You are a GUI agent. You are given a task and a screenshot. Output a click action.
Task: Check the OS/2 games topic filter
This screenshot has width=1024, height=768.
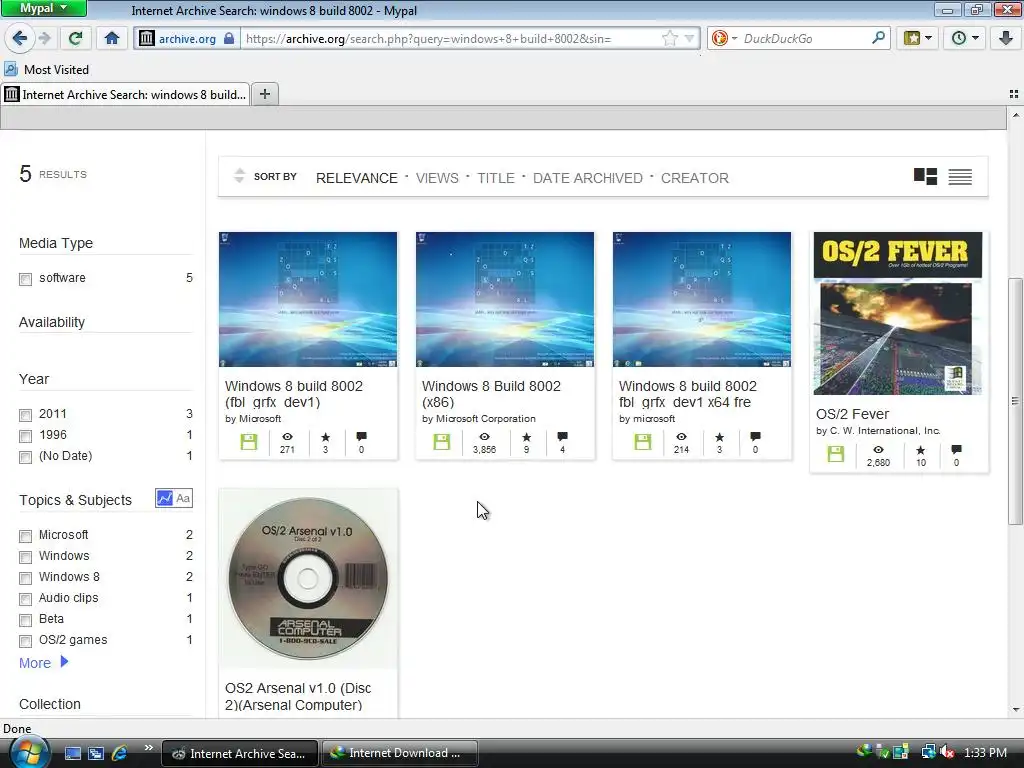(x=25, y=641)
